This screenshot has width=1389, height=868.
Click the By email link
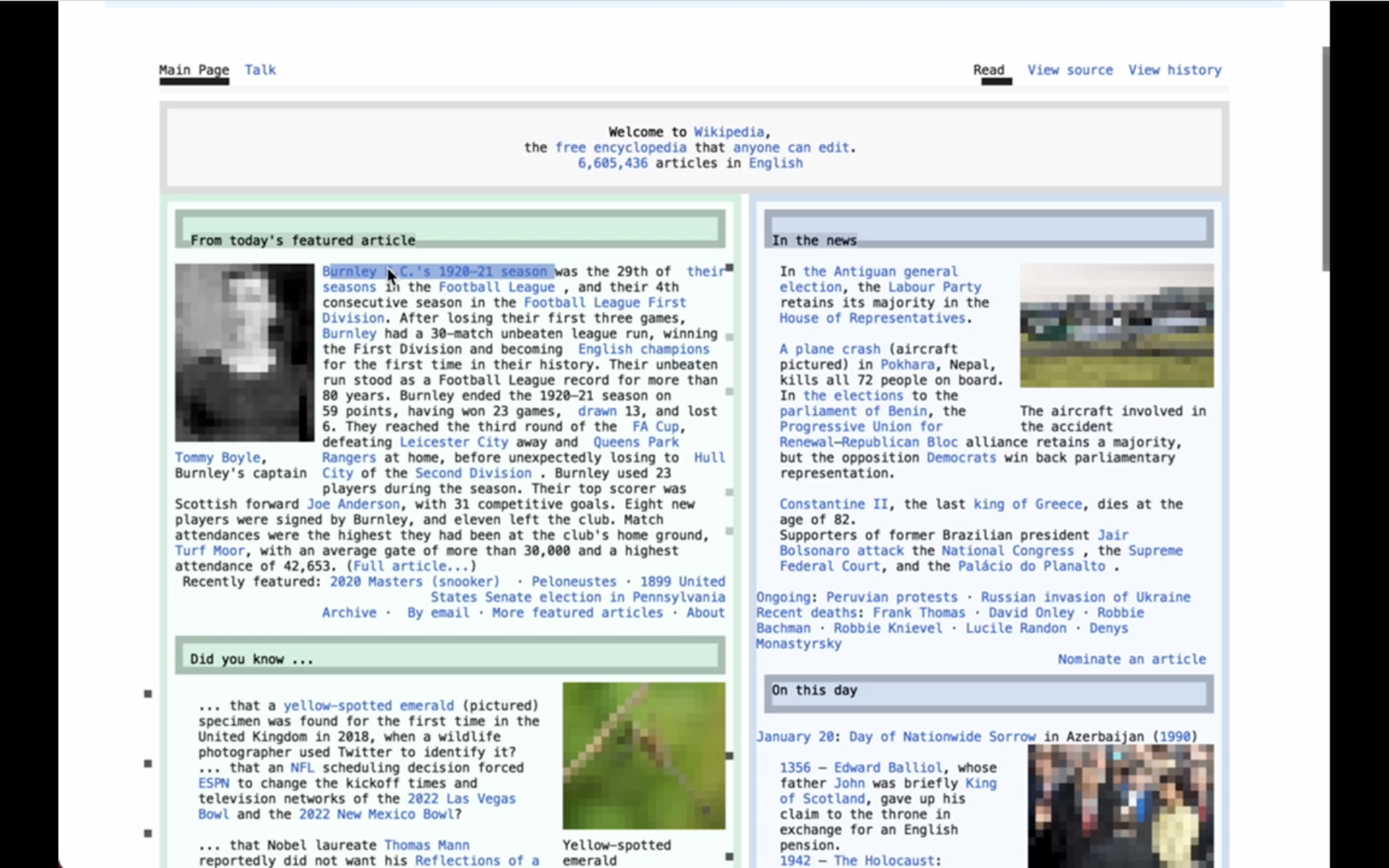pos(438,612)
